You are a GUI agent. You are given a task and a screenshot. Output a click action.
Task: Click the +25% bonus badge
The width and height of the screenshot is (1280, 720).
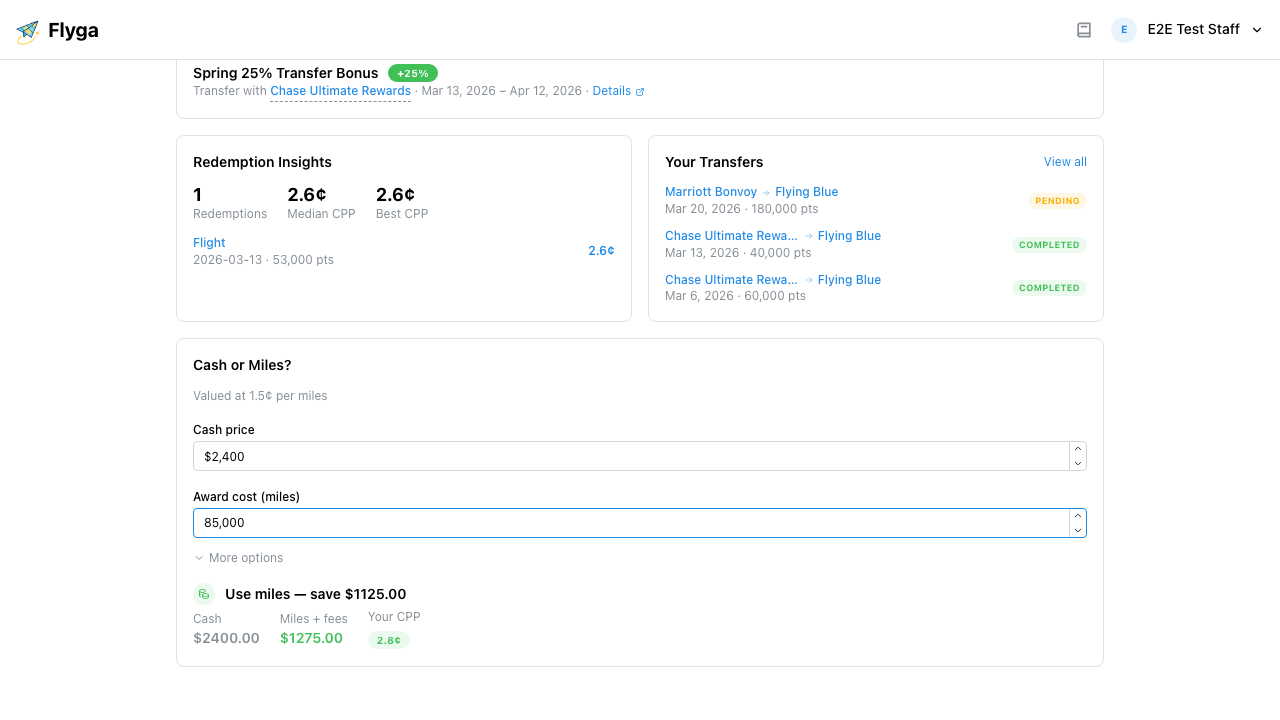click(x=413, y=73)
